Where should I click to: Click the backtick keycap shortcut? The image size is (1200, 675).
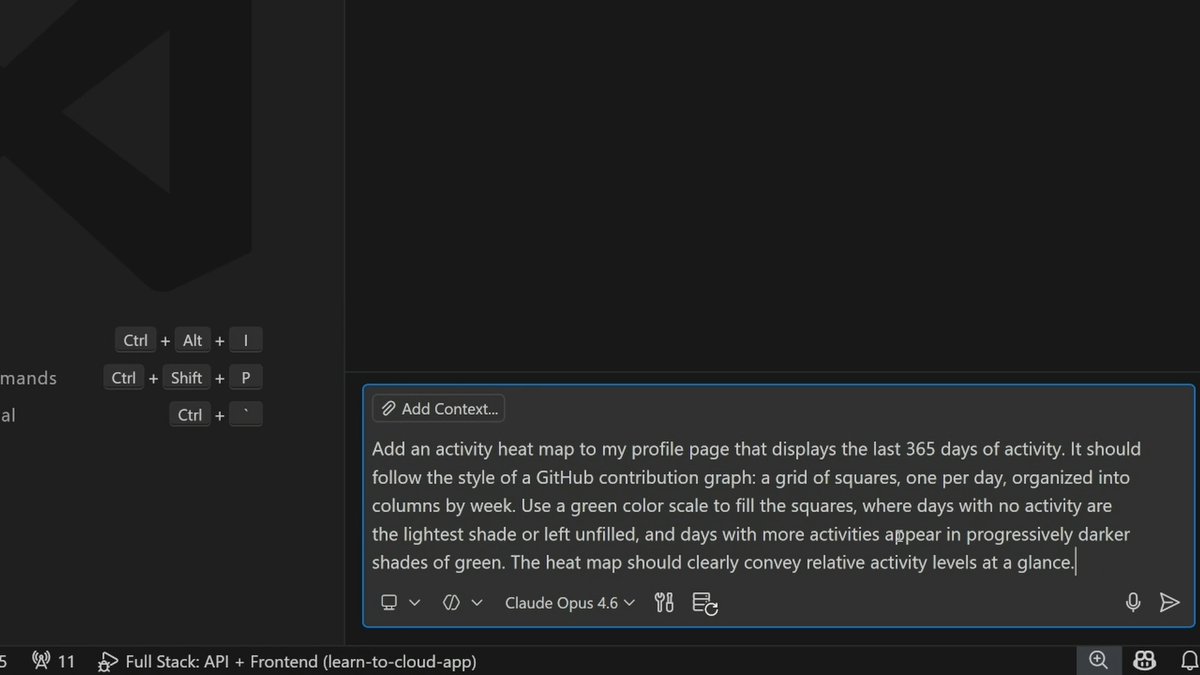click(x=245, y=414)
